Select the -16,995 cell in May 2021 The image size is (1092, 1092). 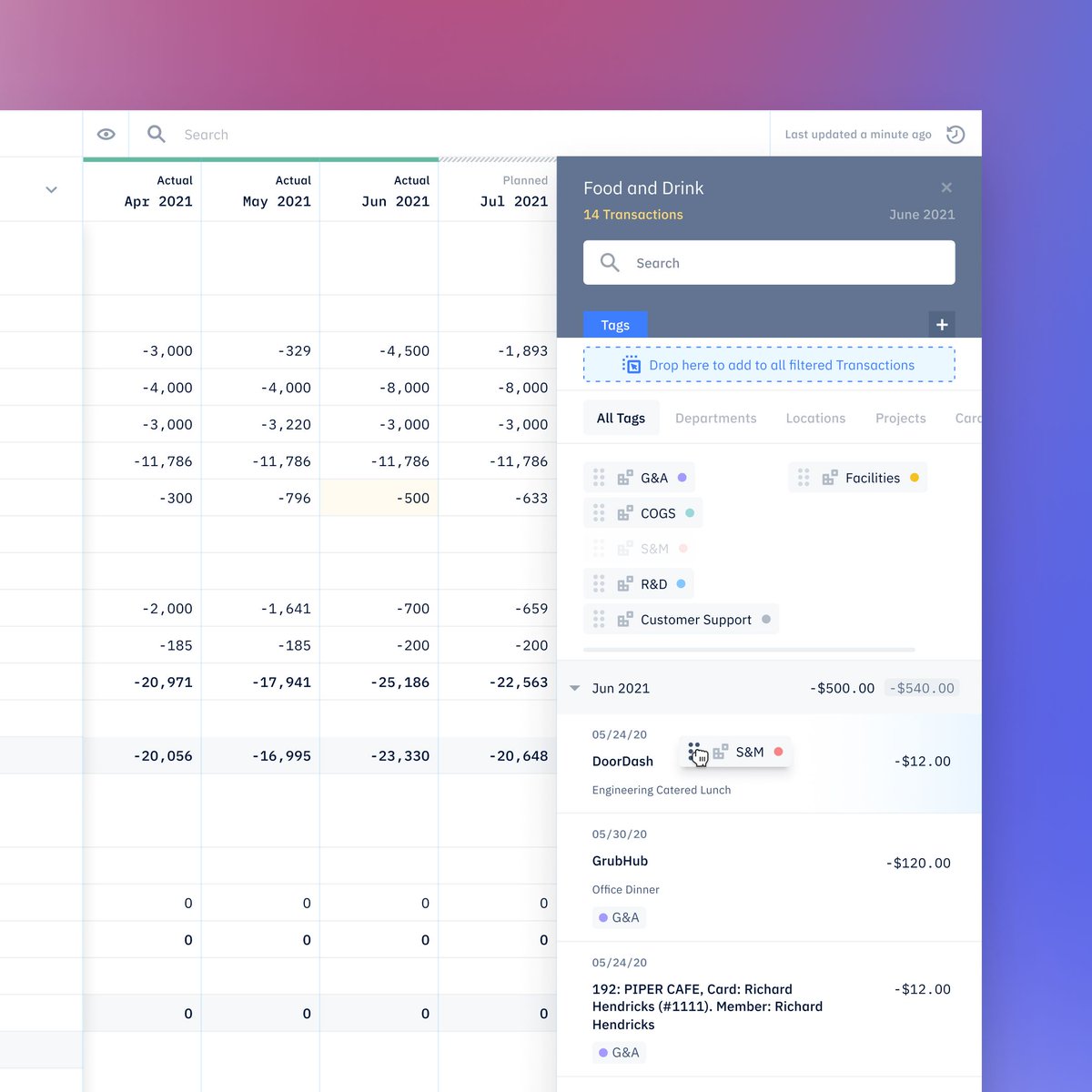(x=261, y=755)
